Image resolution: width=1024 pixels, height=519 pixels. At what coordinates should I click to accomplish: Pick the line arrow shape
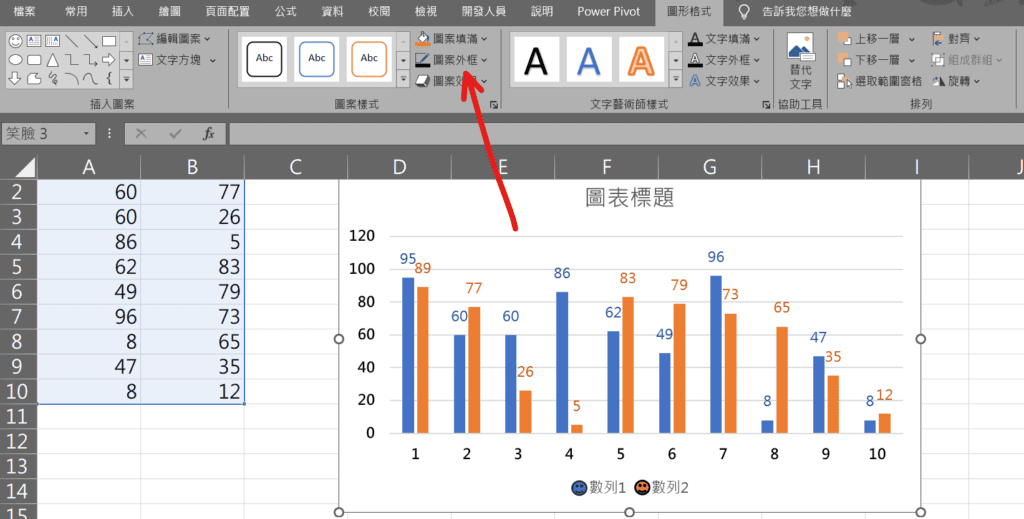pos(90,41)
